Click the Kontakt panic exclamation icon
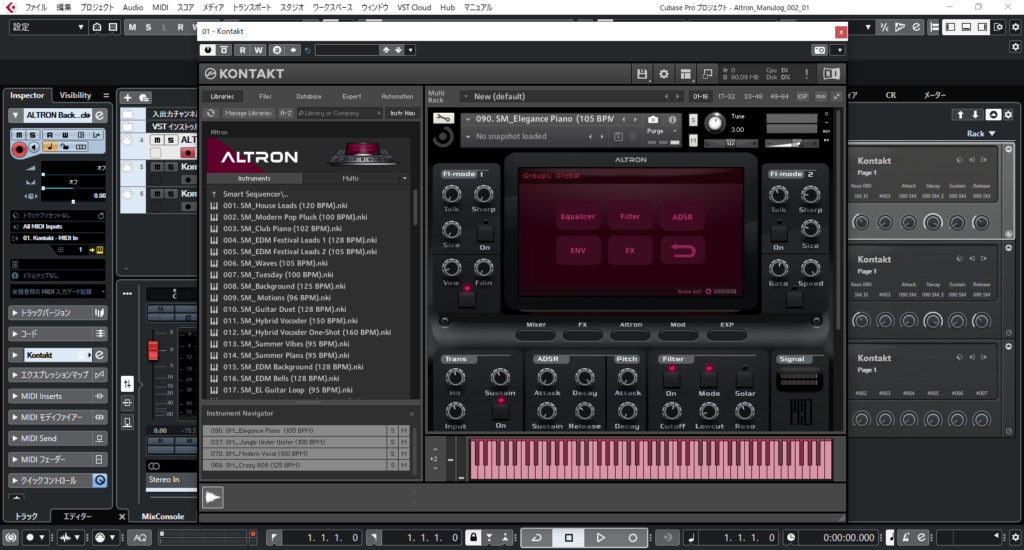Screen dimensions: 1024x550 click(x=806, y=74)
